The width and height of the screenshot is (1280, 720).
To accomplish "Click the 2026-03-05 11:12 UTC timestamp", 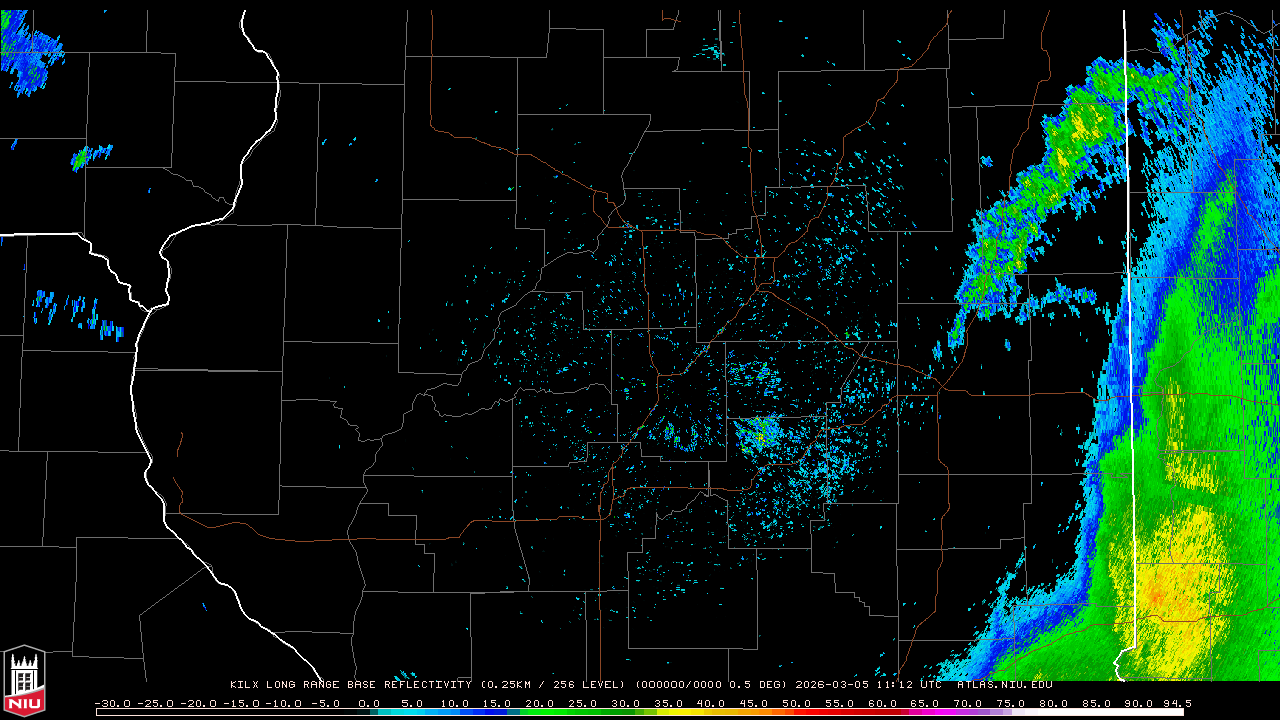I will point(868,685).
